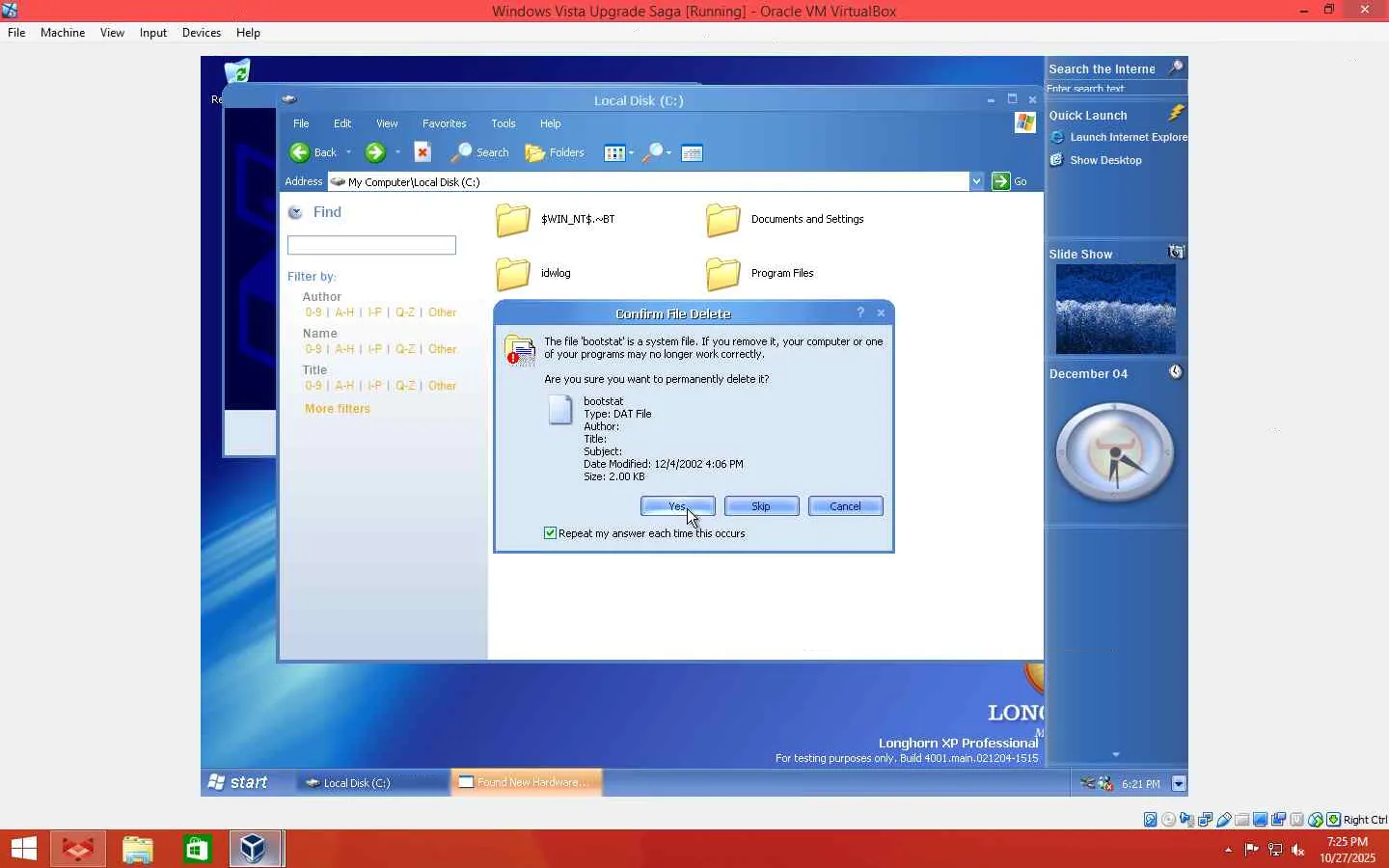The image size is (1389, 868).
Task: Click the Back arrow icon in Explorer toolbar
Action: tap(300, 152)
